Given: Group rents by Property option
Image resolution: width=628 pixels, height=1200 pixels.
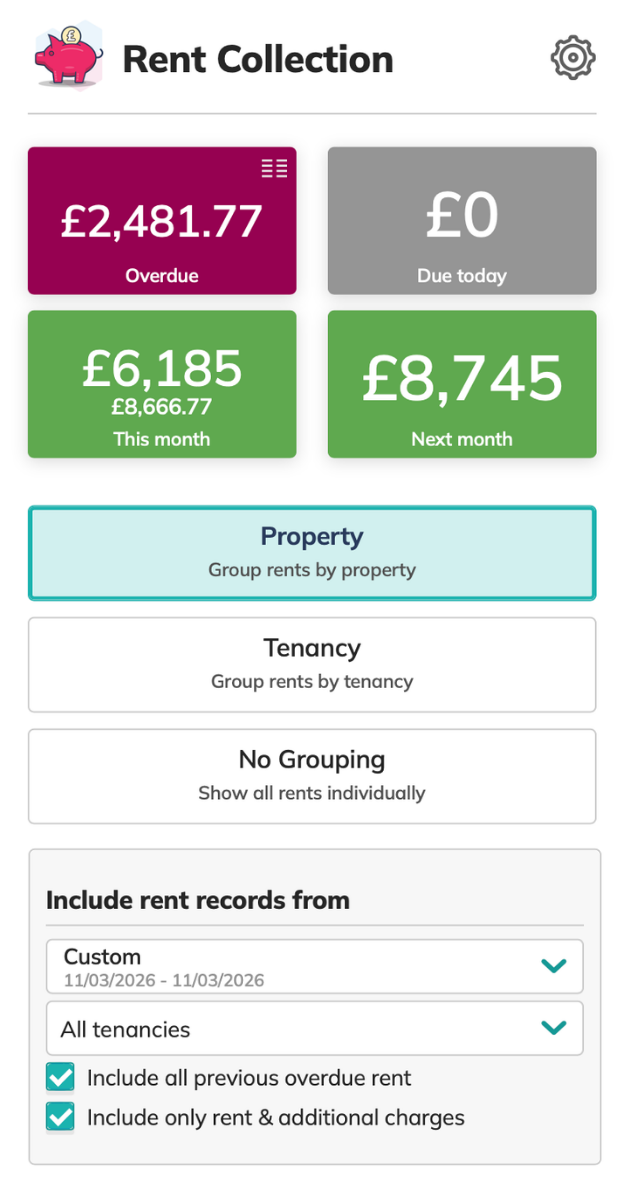Looking at the screenshot, I should pyautogui.click(x=312, y=553).
